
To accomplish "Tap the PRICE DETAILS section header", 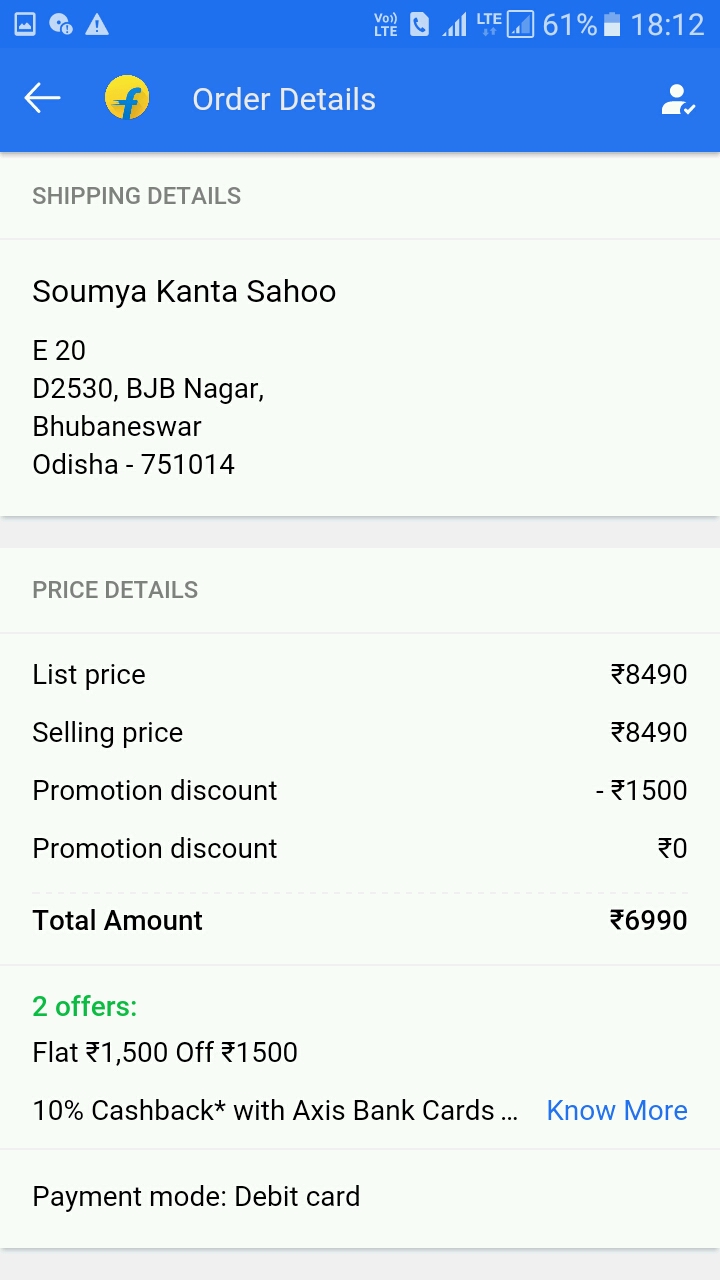I will click(115, 590).
